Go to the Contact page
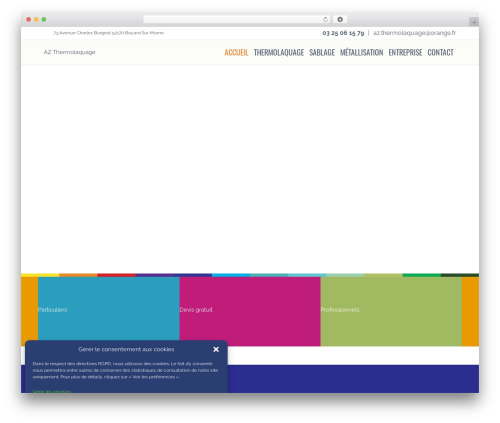The image size is (500, 423). click(440, 52)
